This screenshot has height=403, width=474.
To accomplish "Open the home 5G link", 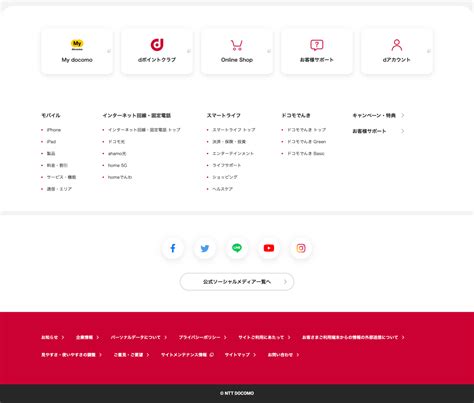I will [x=117, y=165].
